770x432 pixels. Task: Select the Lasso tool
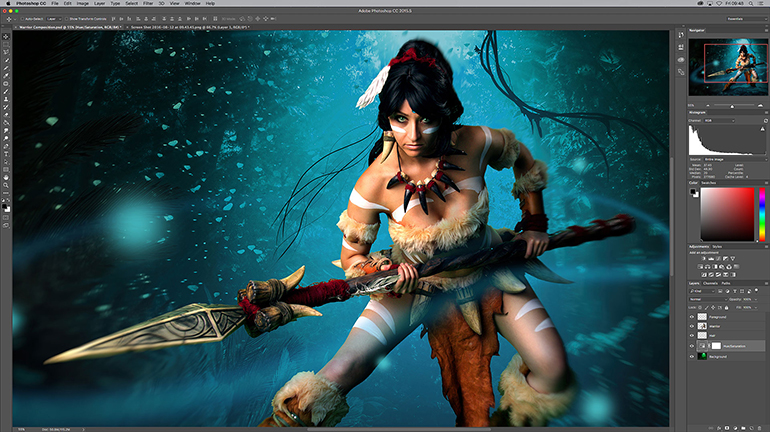click(x=6, y=53)
